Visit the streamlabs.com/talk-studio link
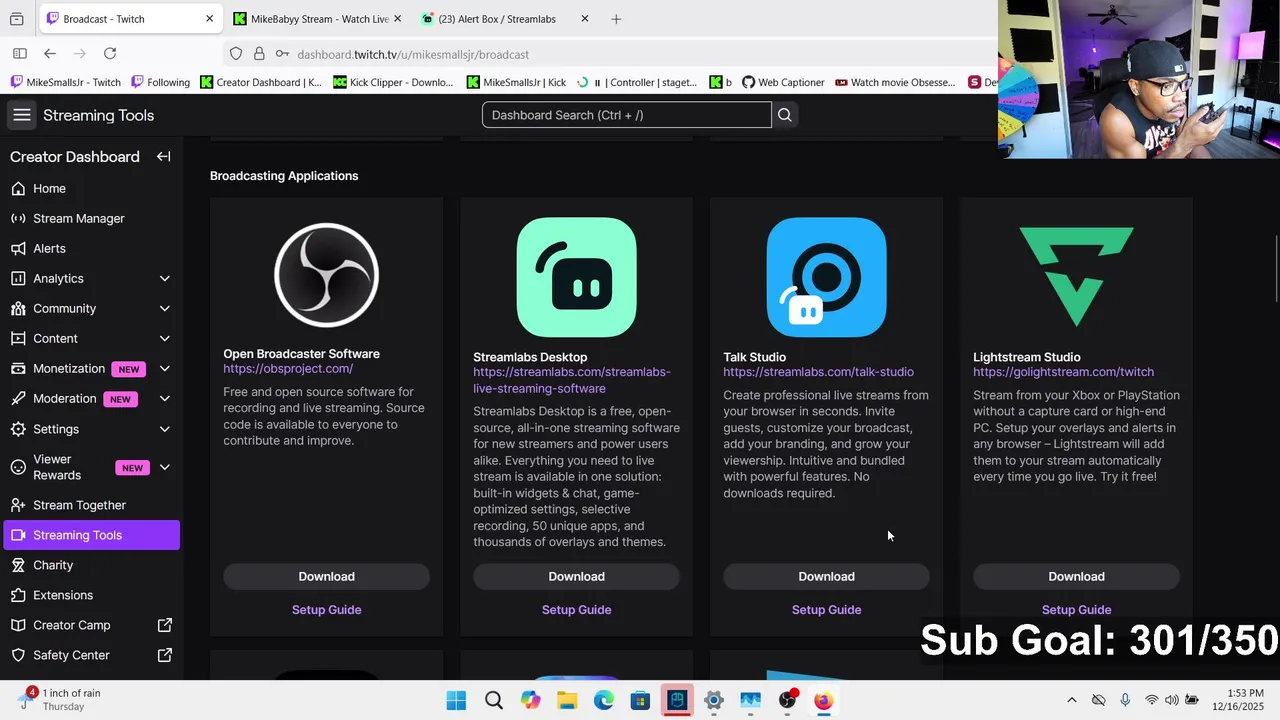Screen dimensions: 1280x720 818,372
